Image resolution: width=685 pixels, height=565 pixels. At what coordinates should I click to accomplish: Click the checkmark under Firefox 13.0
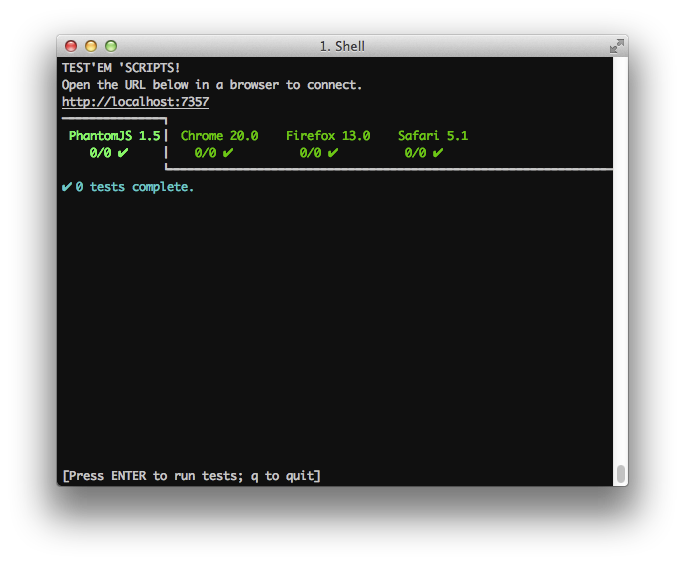[333, 153]
